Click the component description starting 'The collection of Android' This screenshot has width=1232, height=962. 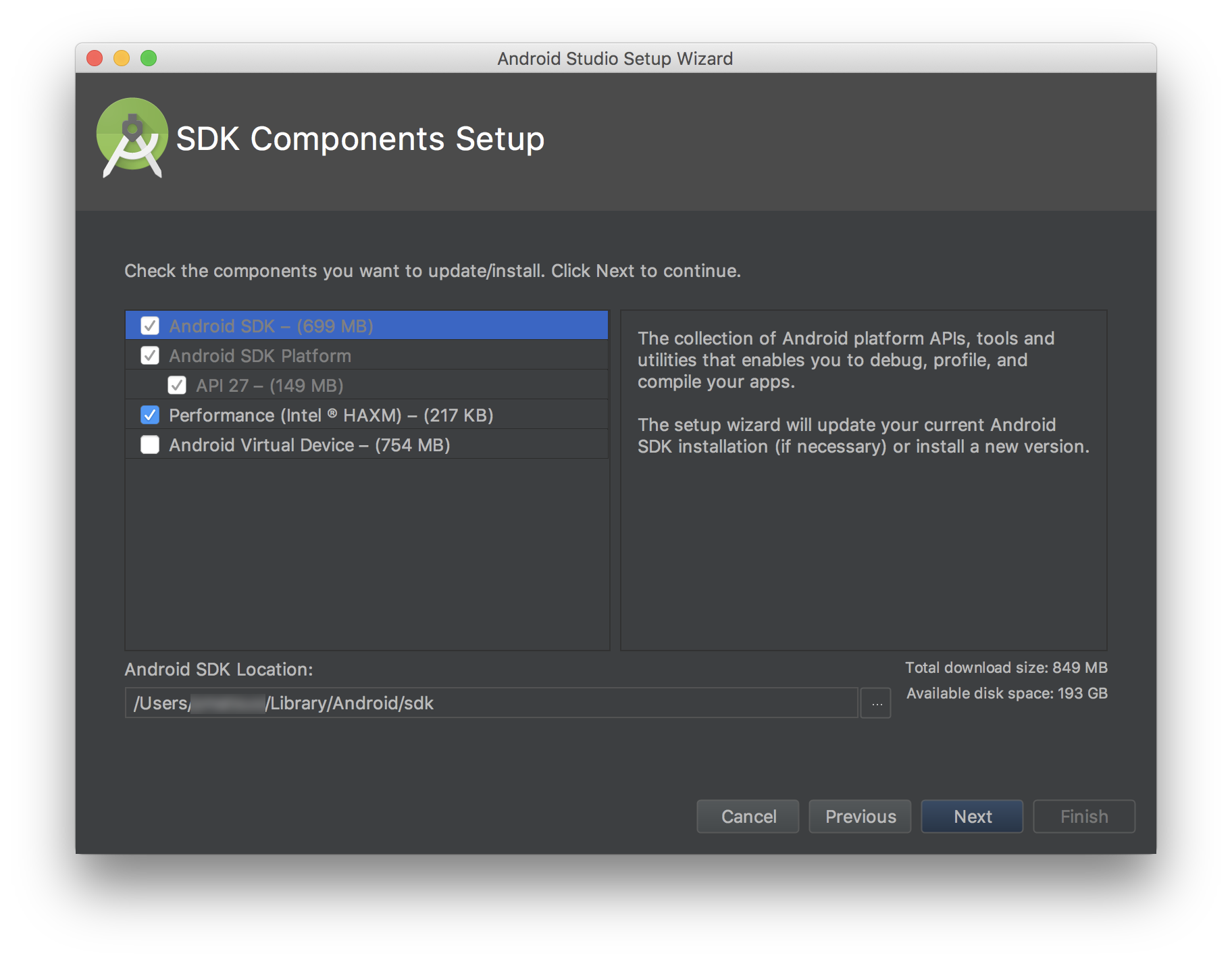tap(846, 360)
